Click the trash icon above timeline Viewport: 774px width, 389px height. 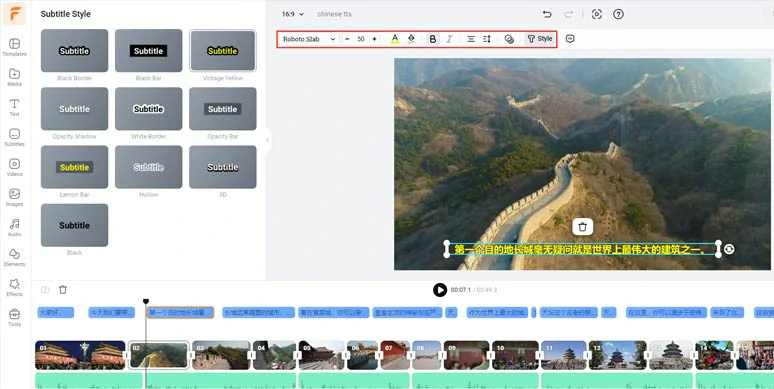click(63, 290)
